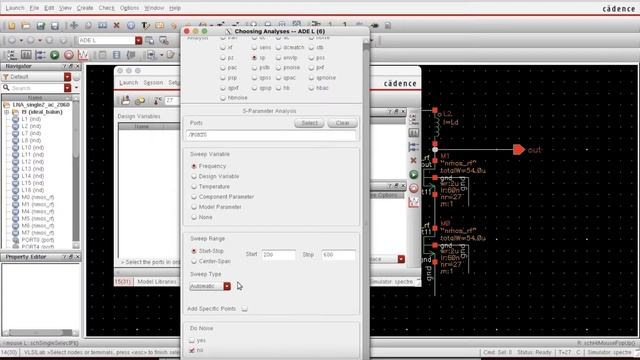The height and width of the screenshot is (360, 640).
Task: Click the Edit Variables icon in main toolbar
Action: pyautogui.click(x=26, y=55)
